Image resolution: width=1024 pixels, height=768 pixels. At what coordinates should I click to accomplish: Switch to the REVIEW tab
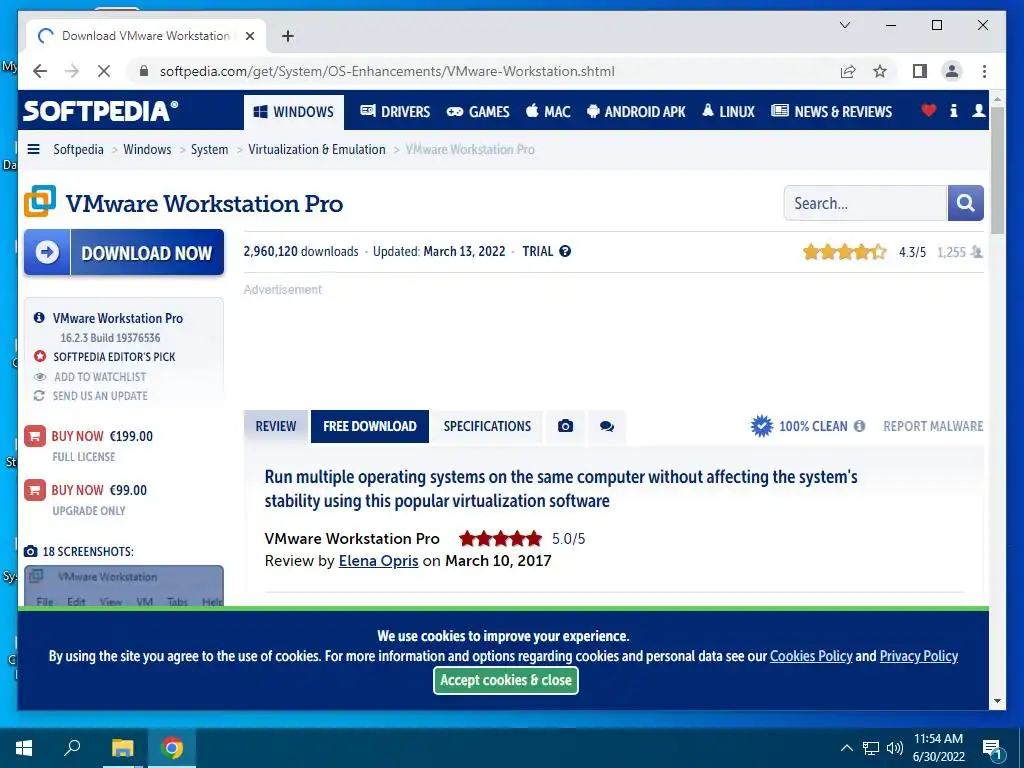(x=276, y=426)
